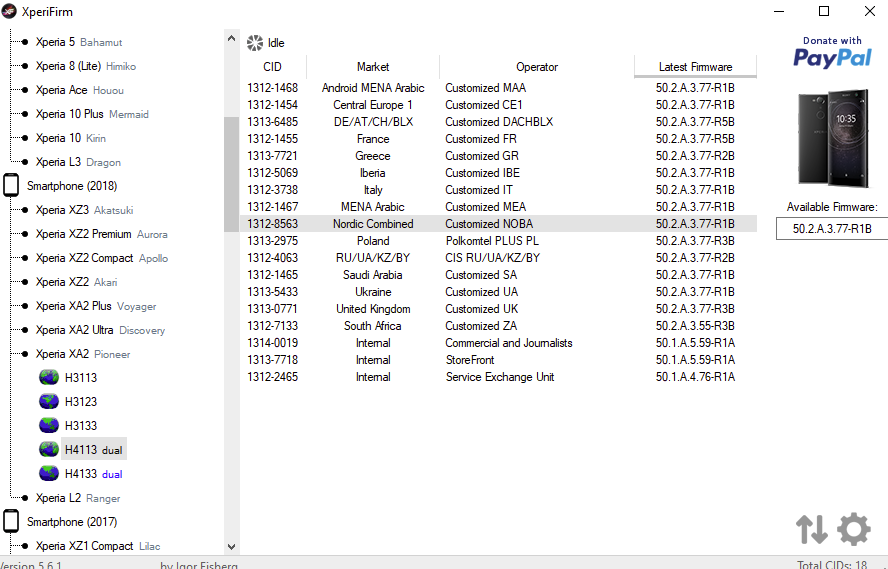The image size is (888, 569).
Task: Select the H3113 model entry
Action: point(81,378)
